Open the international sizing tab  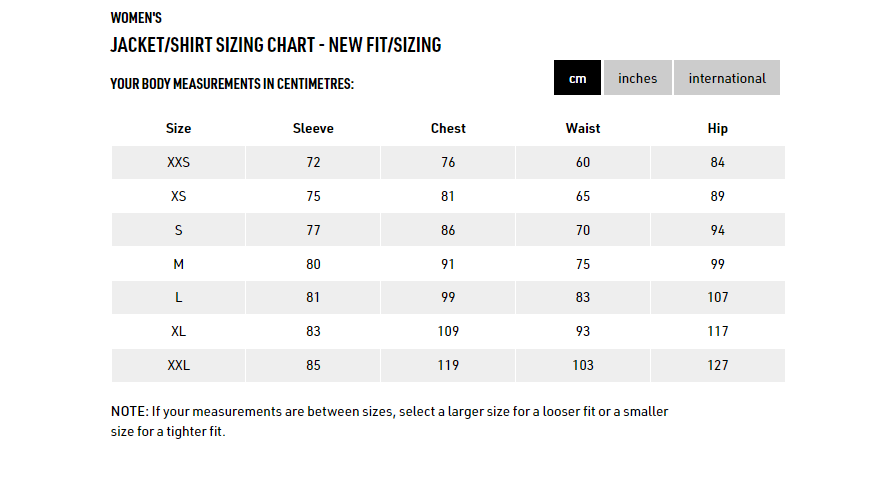[727, 78]
